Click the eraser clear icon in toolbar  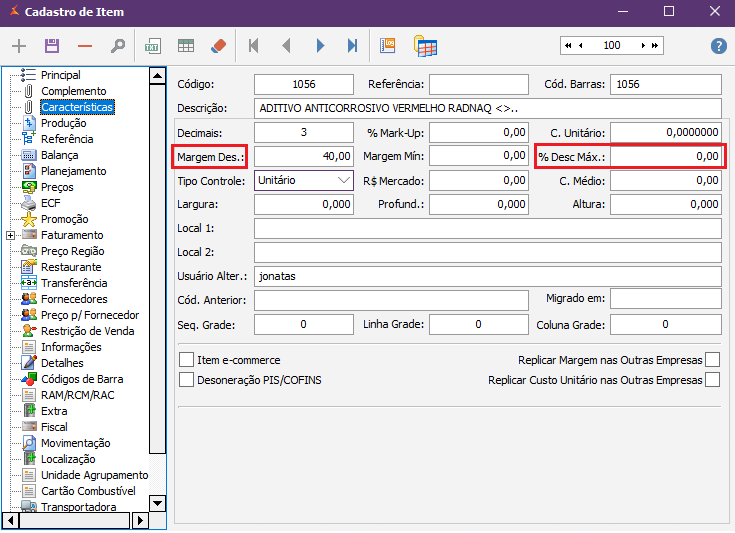click(x=218, y=46)
